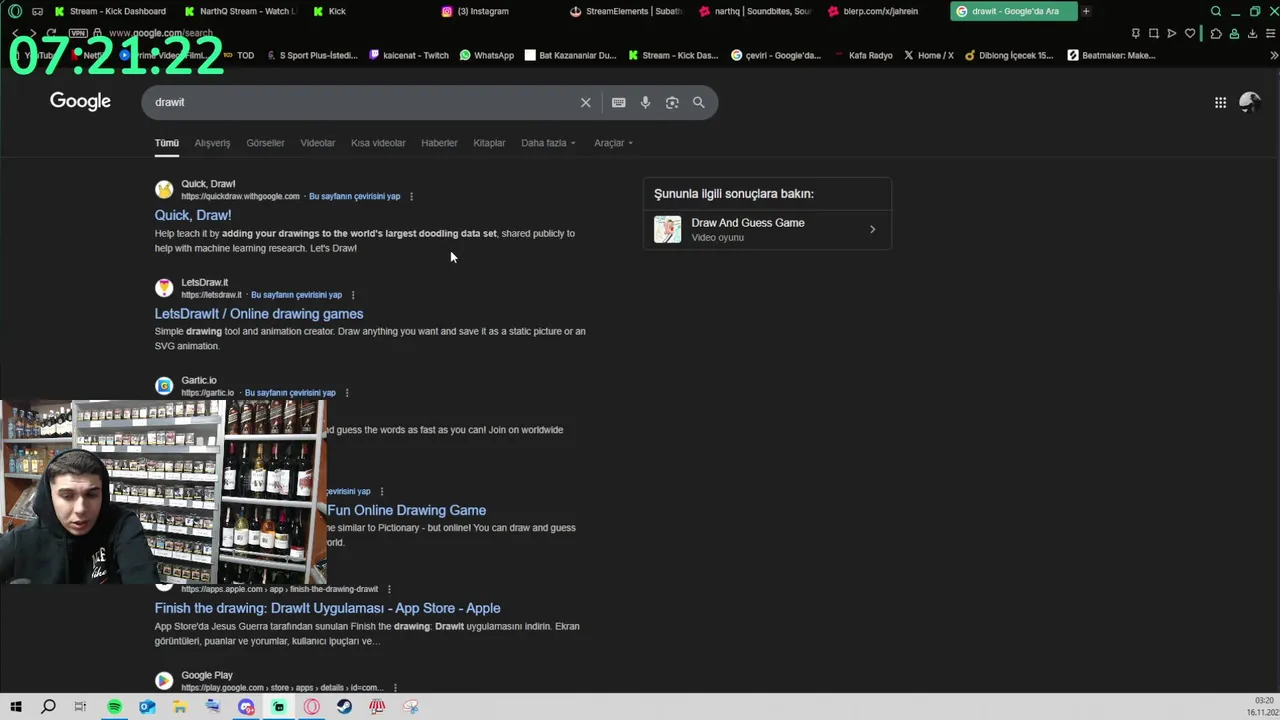Switch to the StreamElements browser tab

pyautogui.click(x=627, y=11)
